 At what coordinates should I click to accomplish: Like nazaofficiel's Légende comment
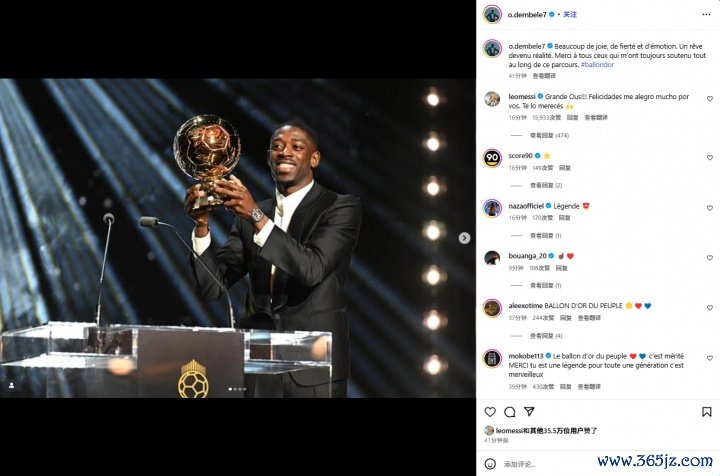709,208
